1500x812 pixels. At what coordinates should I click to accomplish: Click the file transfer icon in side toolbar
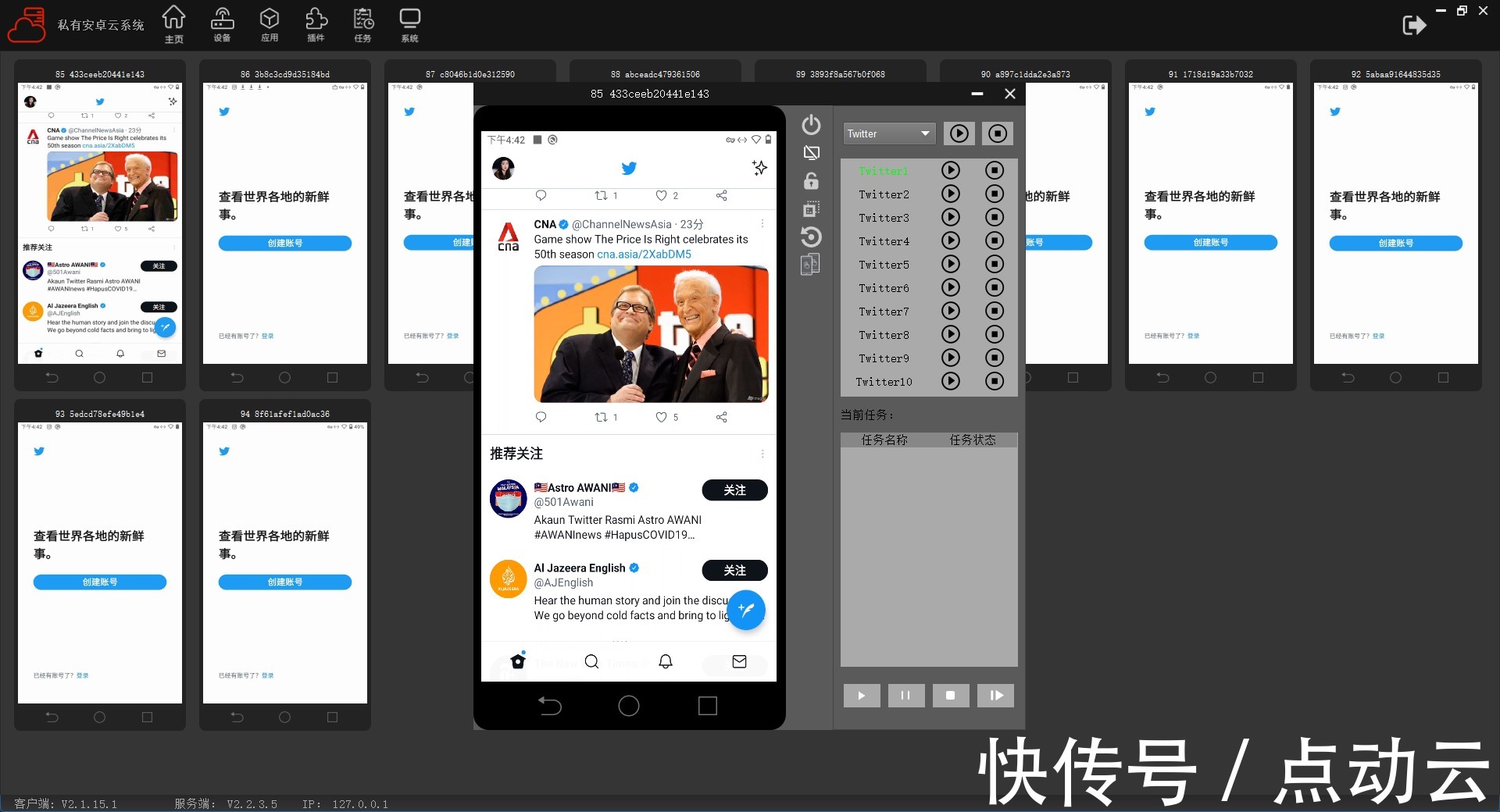pos(811,265)
